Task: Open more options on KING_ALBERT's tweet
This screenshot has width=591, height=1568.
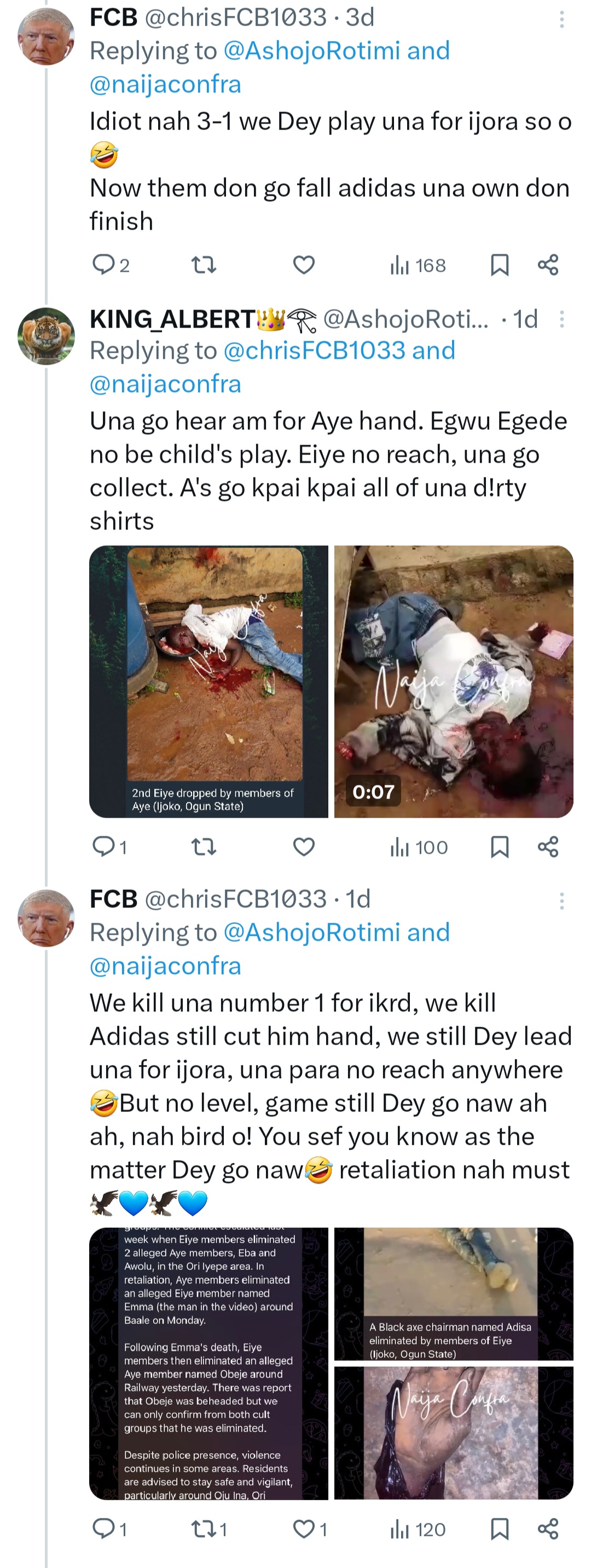Action: pos(561,319)
